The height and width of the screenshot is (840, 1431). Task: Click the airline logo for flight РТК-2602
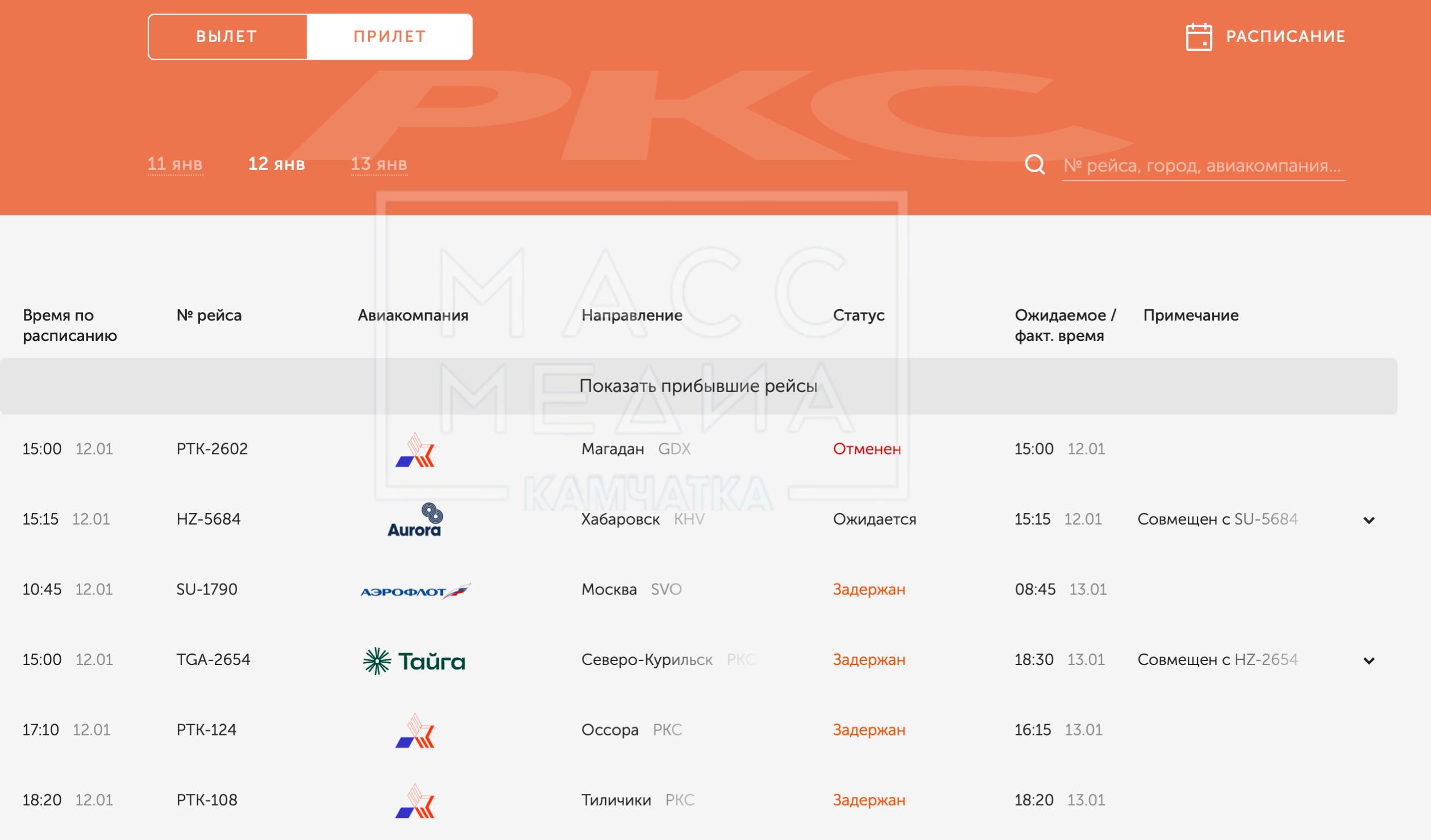point(415,450)
